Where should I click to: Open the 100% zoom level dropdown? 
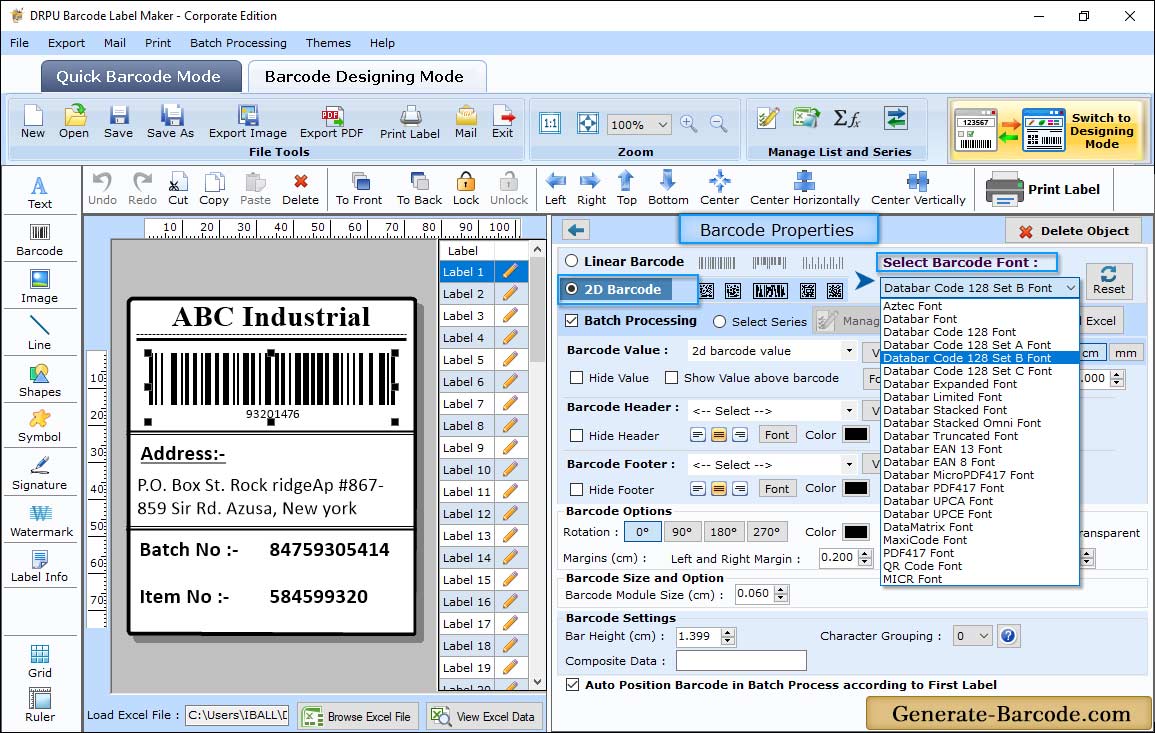point(662,124)
